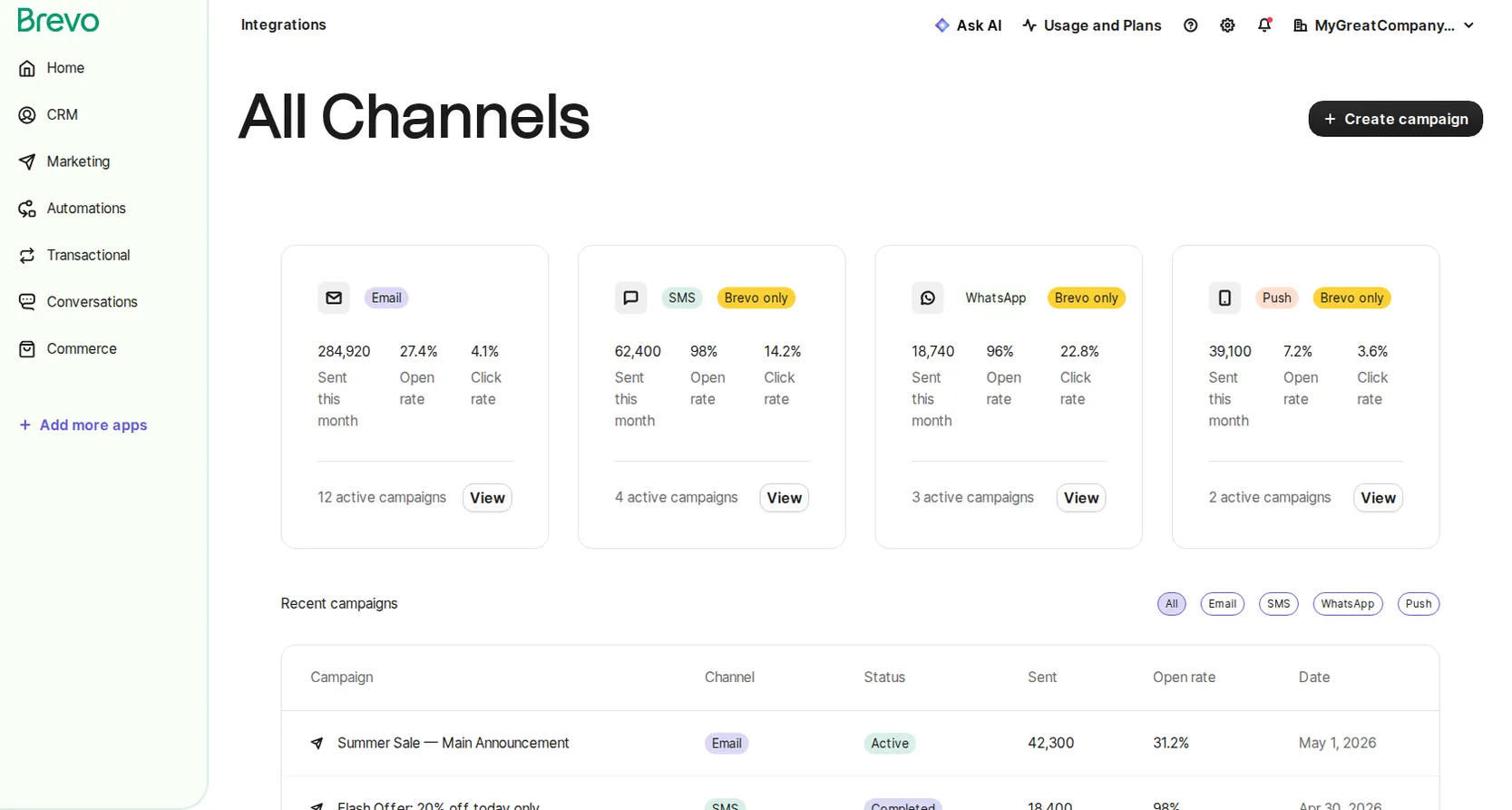View the WhatsApp channel's active campaigns
Screen dimensions: 1512x810
click(1081, 498)
